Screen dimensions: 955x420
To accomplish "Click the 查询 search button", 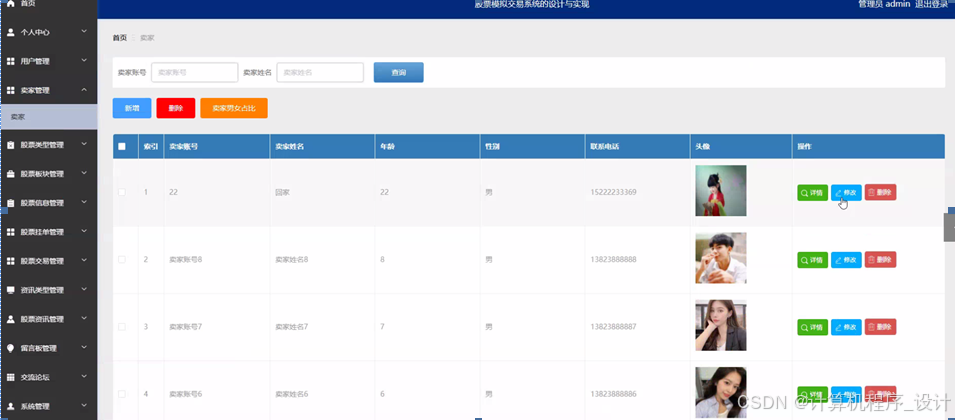I will point(398,72).
